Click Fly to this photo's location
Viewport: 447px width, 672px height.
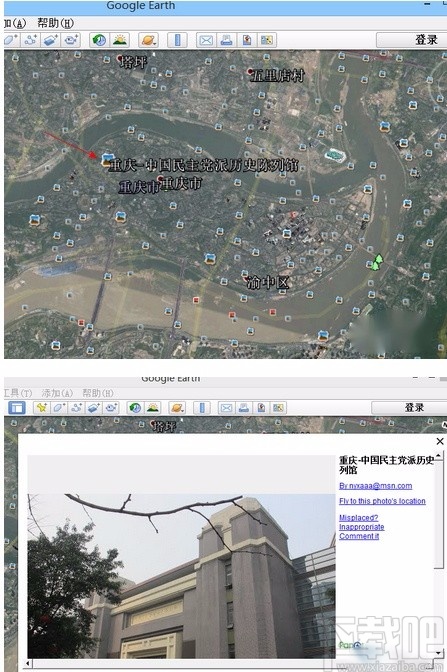click(x=382, y=501)
